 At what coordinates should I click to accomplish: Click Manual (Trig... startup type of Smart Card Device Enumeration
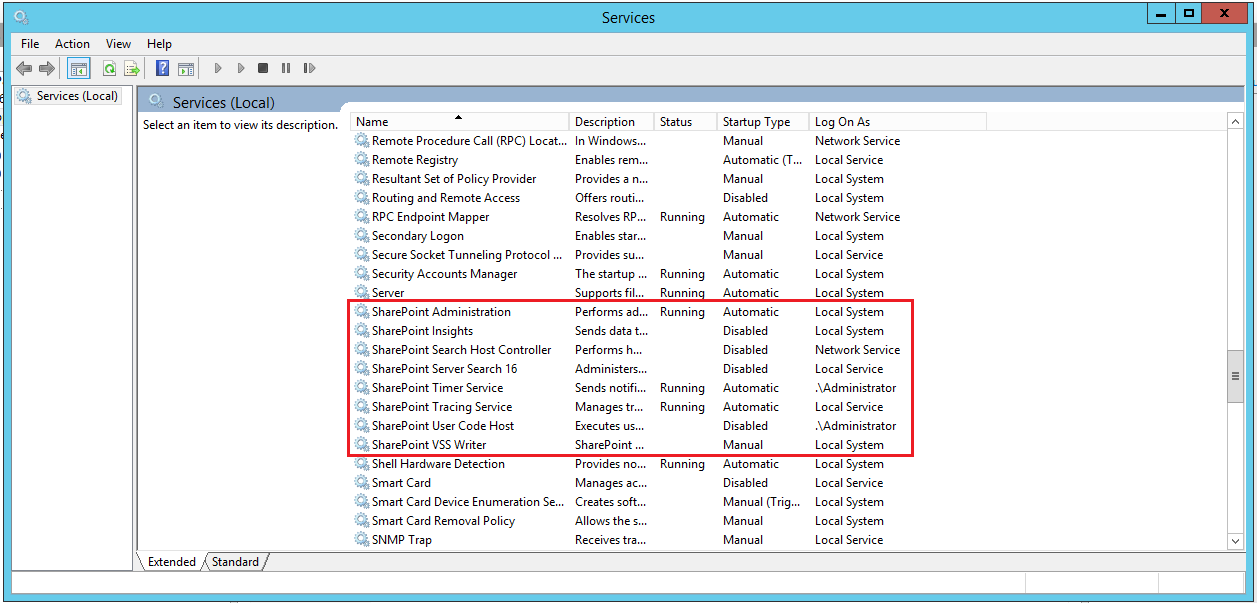pyautogui.click(x=761, y=502)
